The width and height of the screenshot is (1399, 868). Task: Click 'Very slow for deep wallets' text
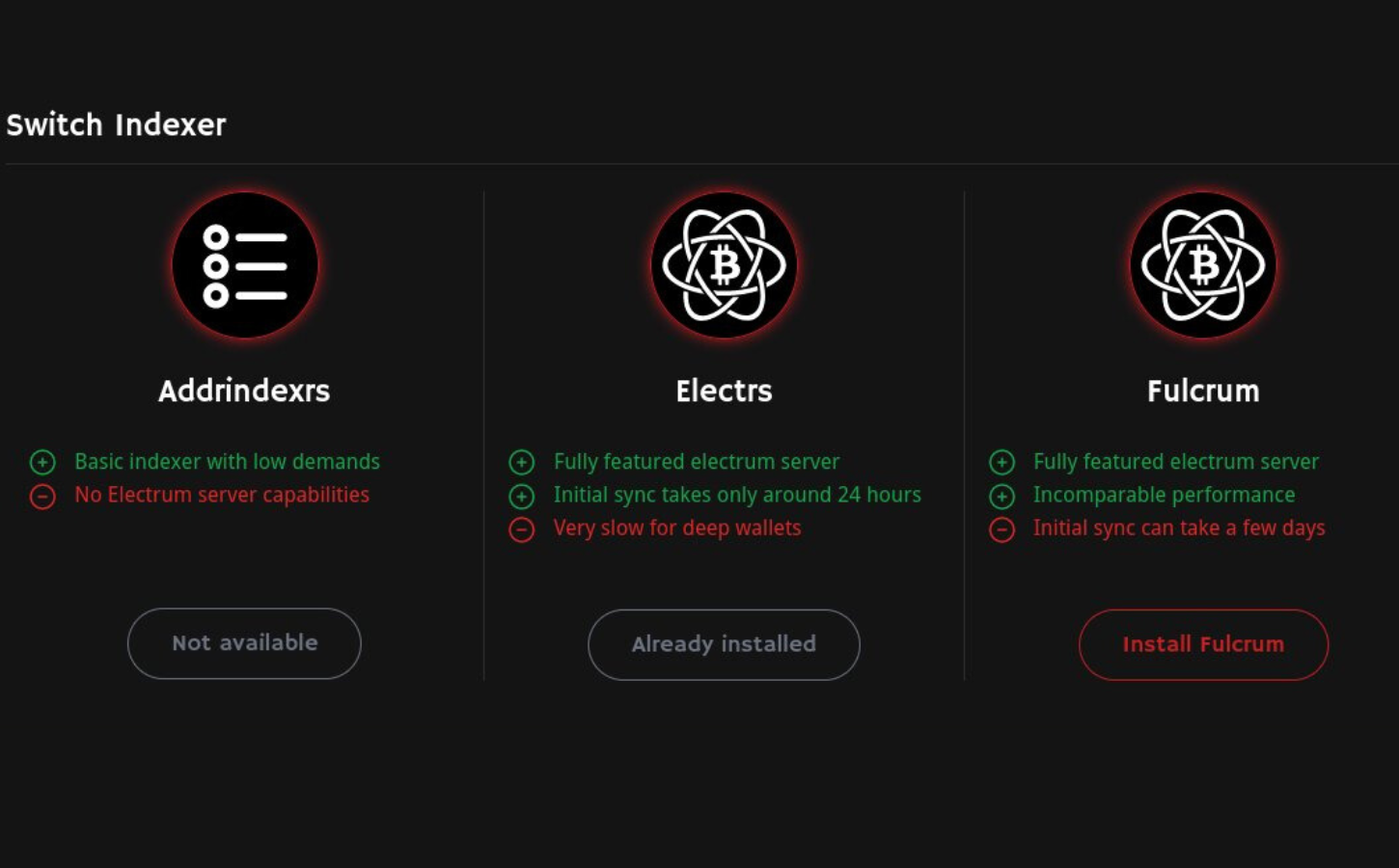pyautogui.click(x=677, y=529)
